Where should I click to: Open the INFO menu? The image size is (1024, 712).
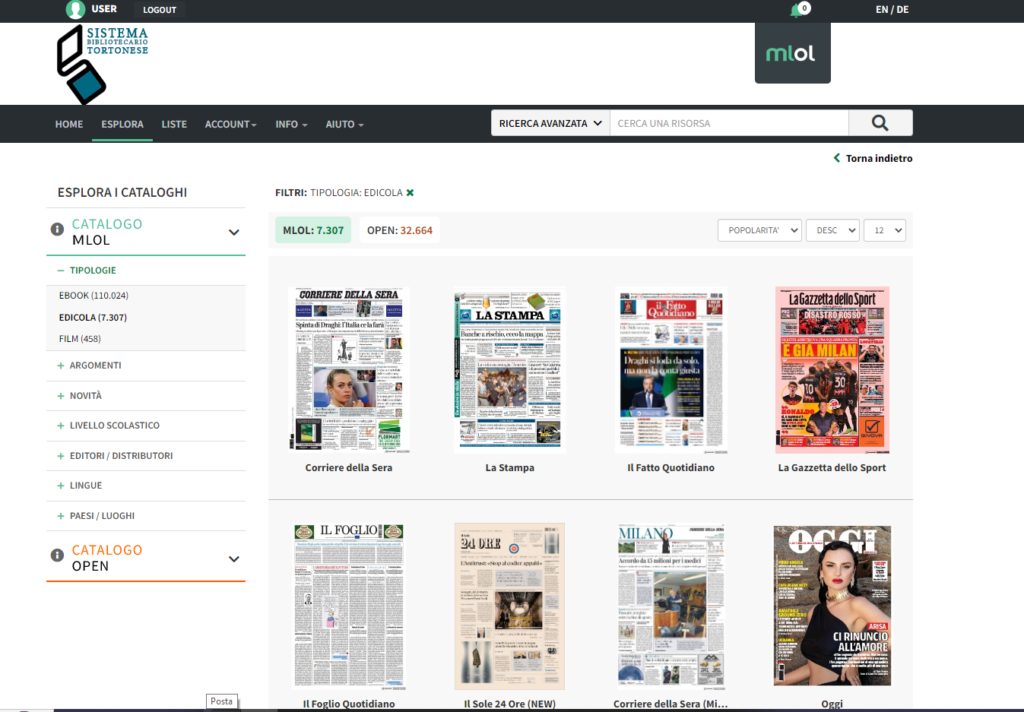290,124
